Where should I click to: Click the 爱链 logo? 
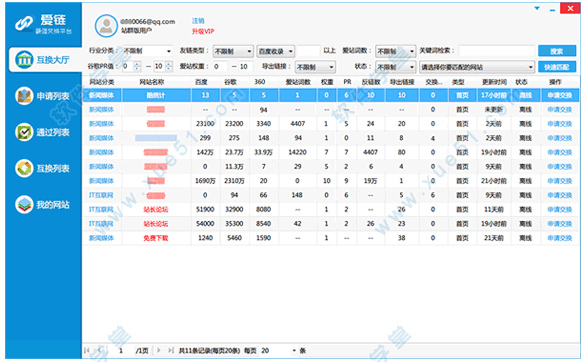(x=43, y=24)
